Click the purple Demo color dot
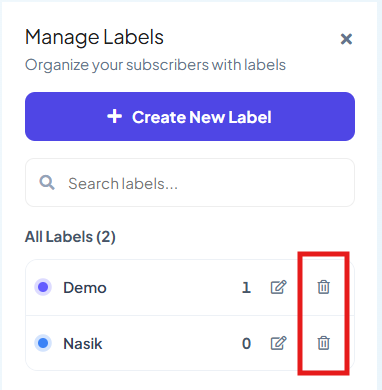Viewport: 382px width, 390px height. pyautogui.click(x=43, y=287)
